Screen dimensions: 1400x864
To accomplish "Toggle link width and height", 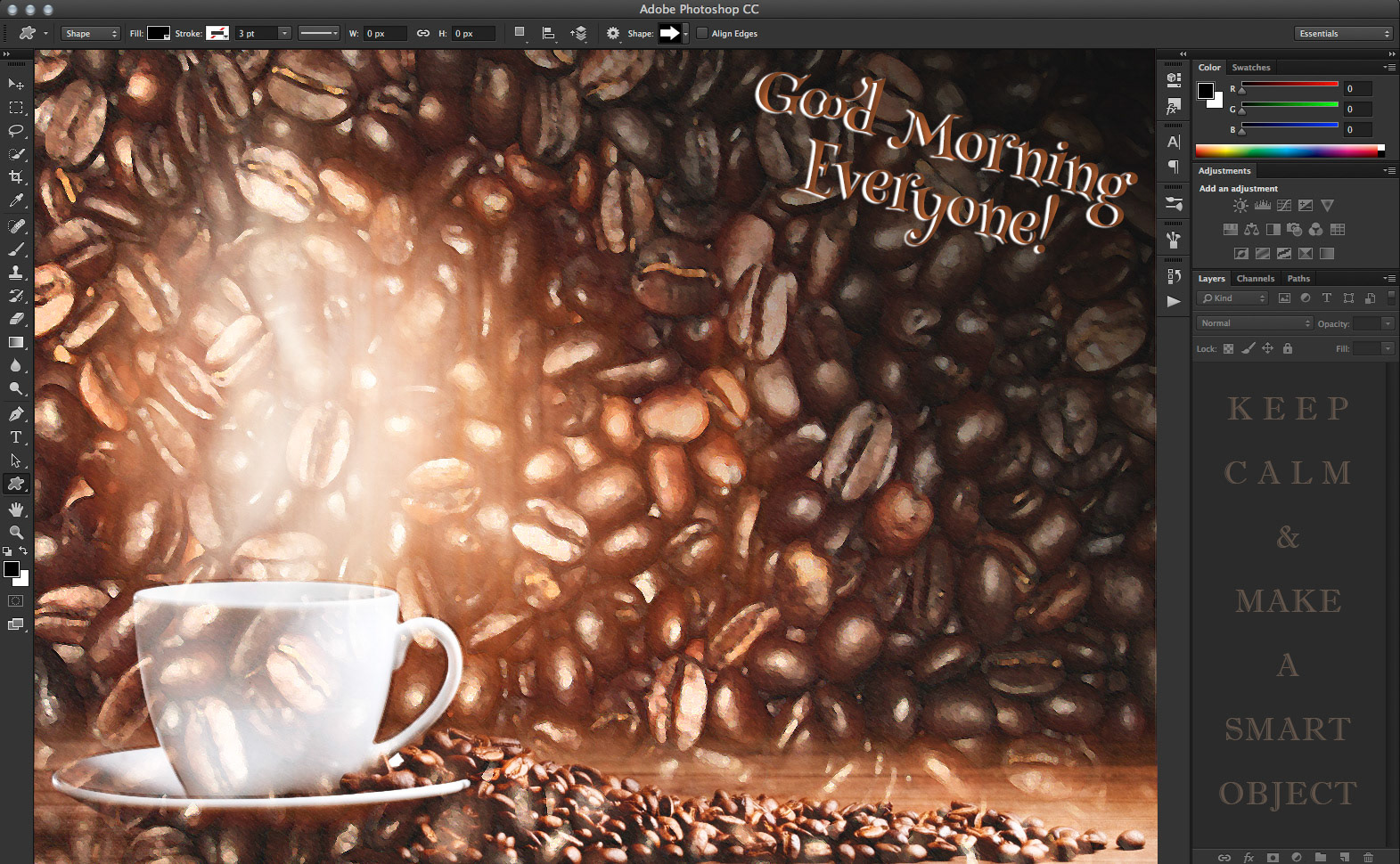I will point(423,33).
